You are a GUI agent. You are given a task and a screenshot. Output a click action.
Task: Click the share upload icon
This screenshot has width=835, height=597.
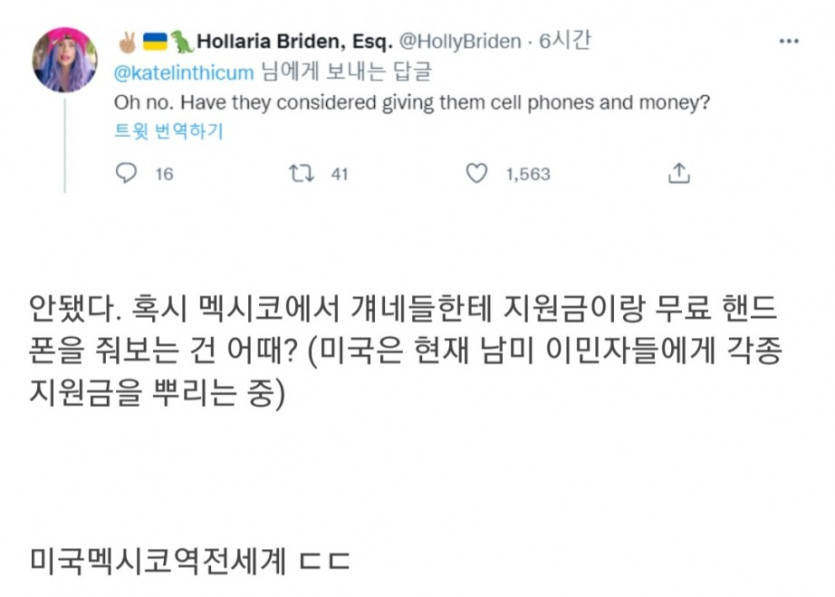click(x=679, y=173)
